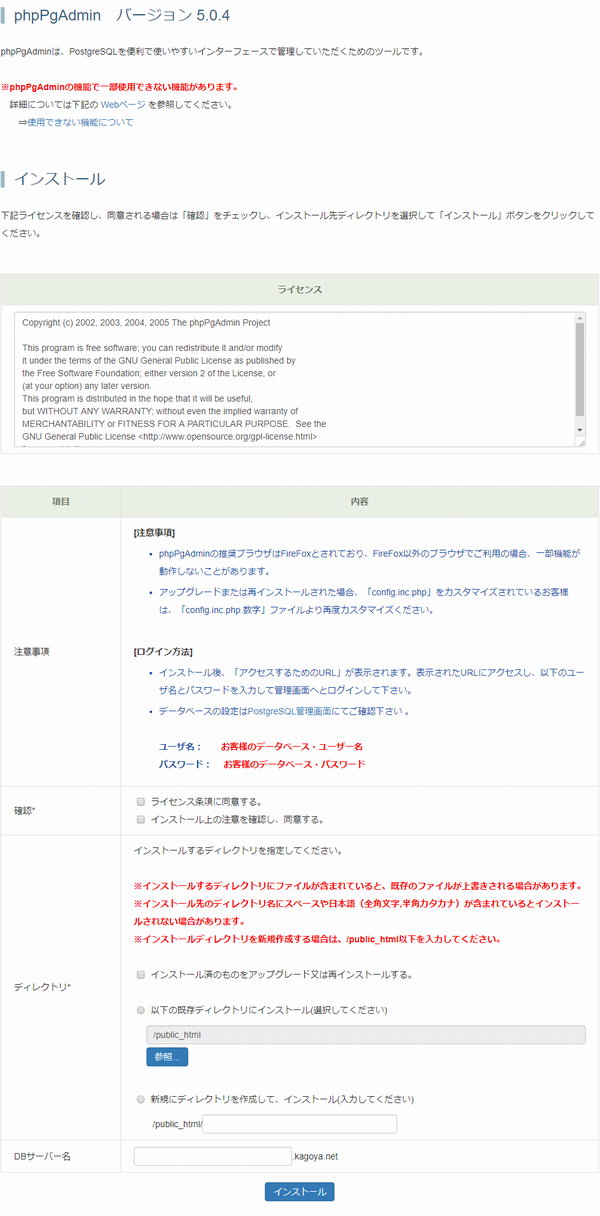Click the 内容 column header
Screen dimensions: 600x1216
(x=360, y=500)
